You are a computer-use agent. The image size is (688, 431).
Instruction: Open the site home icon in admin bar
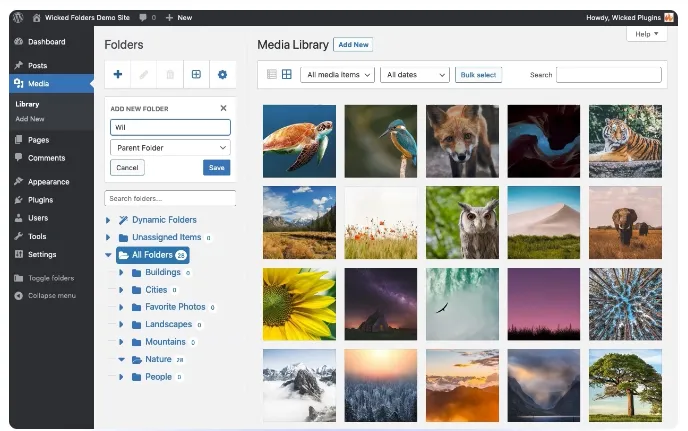tap(36, 18)
